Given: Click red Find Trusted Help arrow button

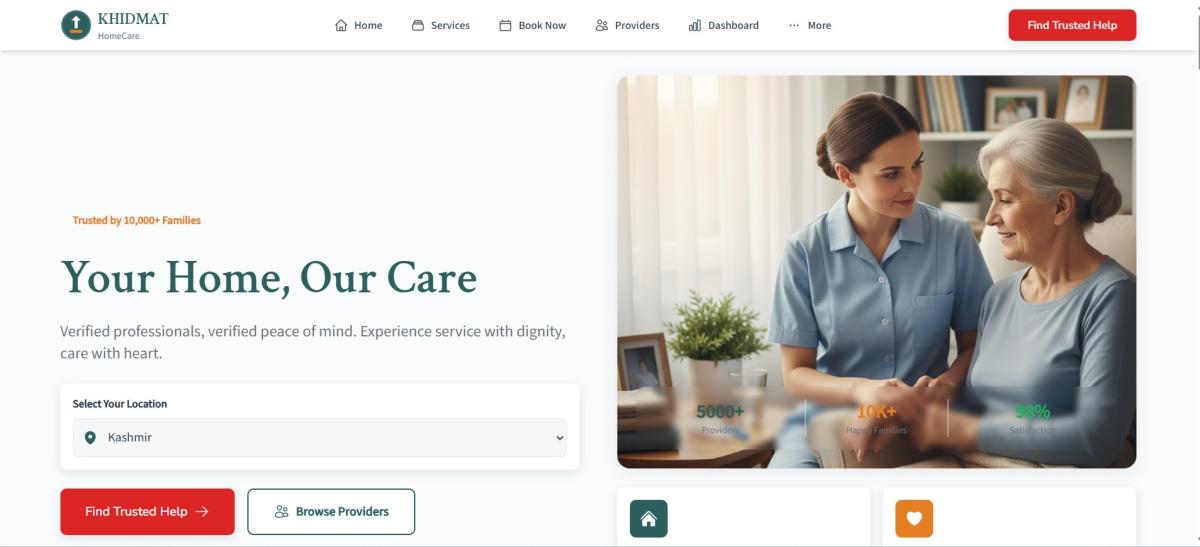Looking at the screenshot, I should pyautogui.click(x=147, y=512).
